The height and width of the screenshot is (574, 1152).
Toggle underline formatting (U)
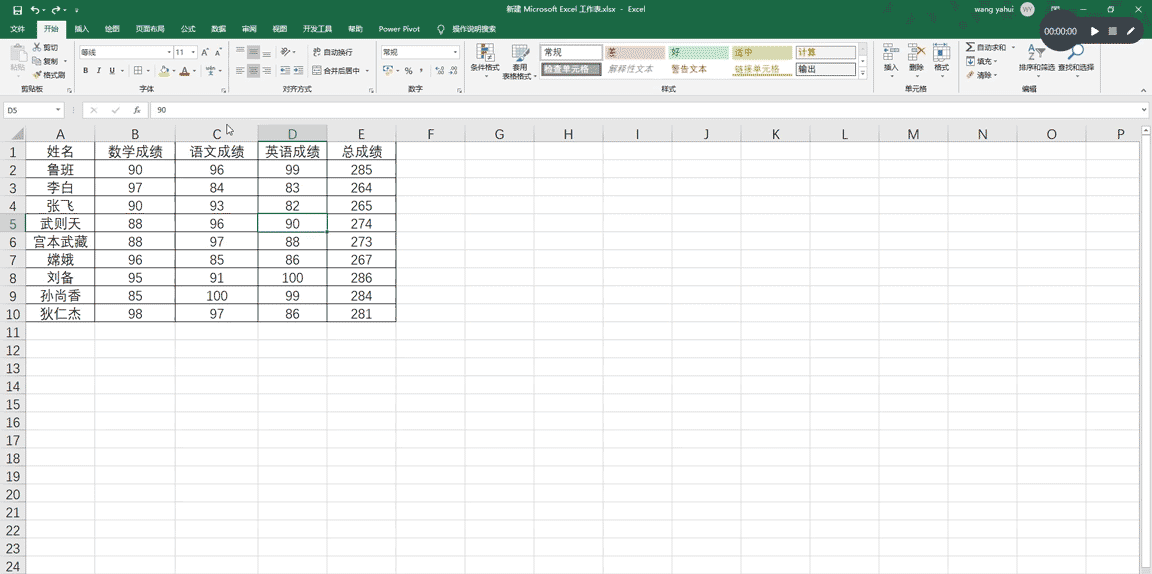(112, 71)
